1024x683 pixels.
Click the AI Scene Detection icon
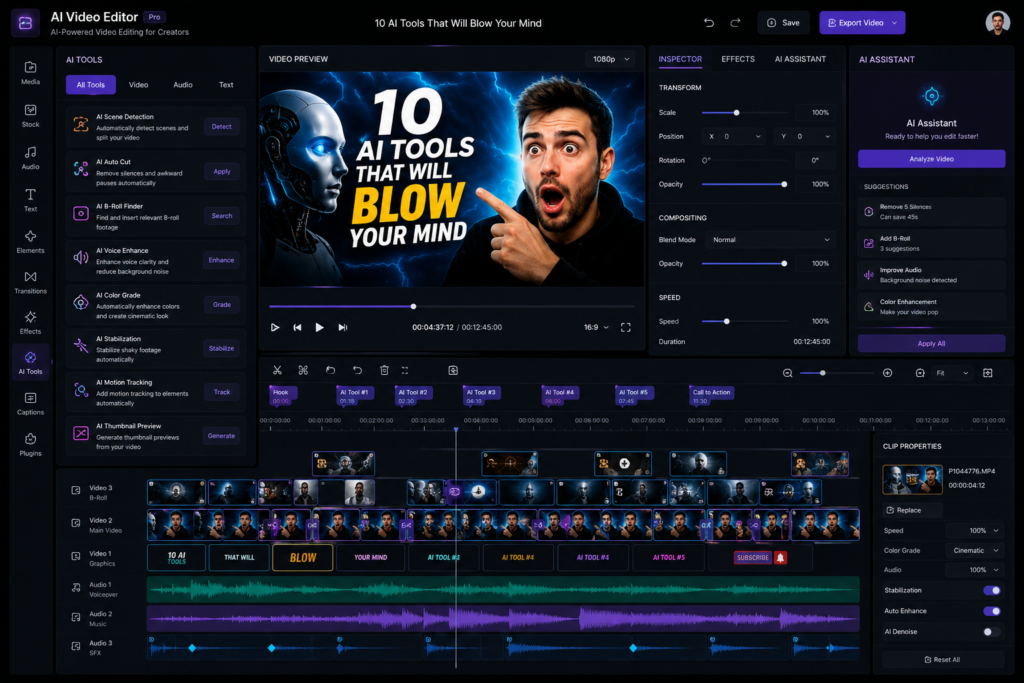click(x=80, y=124)
